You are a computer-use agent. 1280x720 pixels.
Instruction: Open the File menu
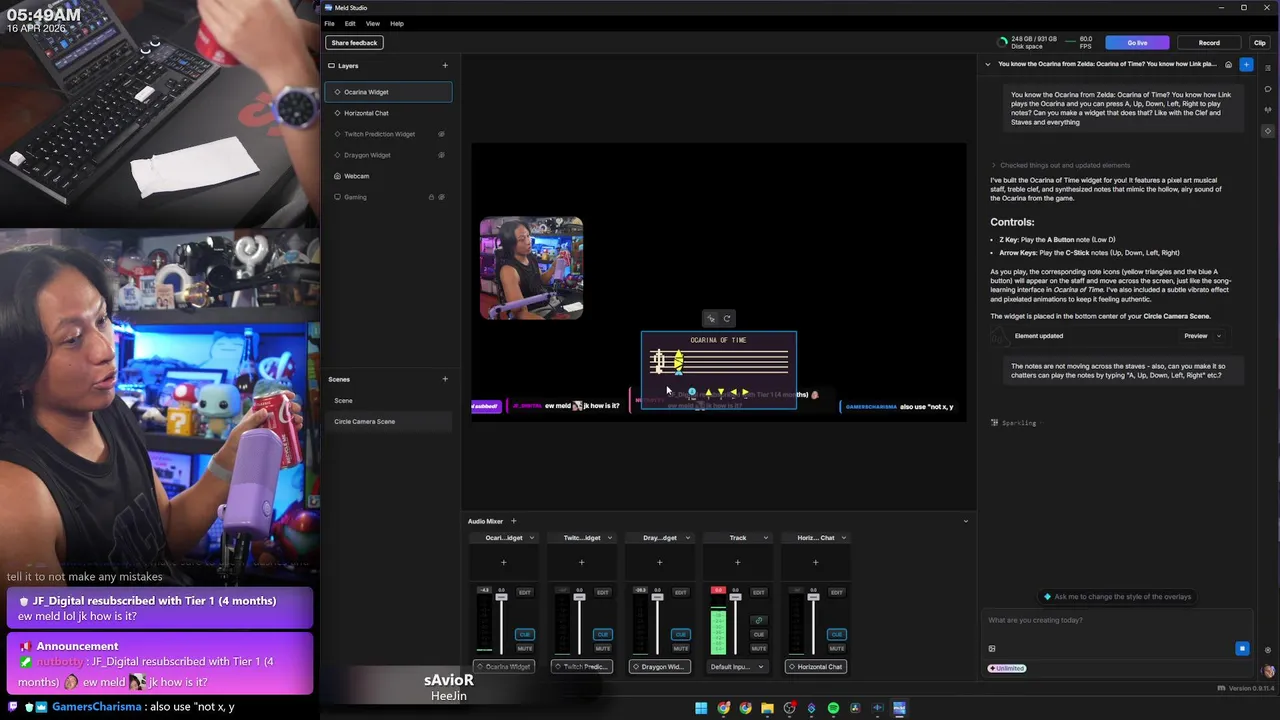(329, 23)
